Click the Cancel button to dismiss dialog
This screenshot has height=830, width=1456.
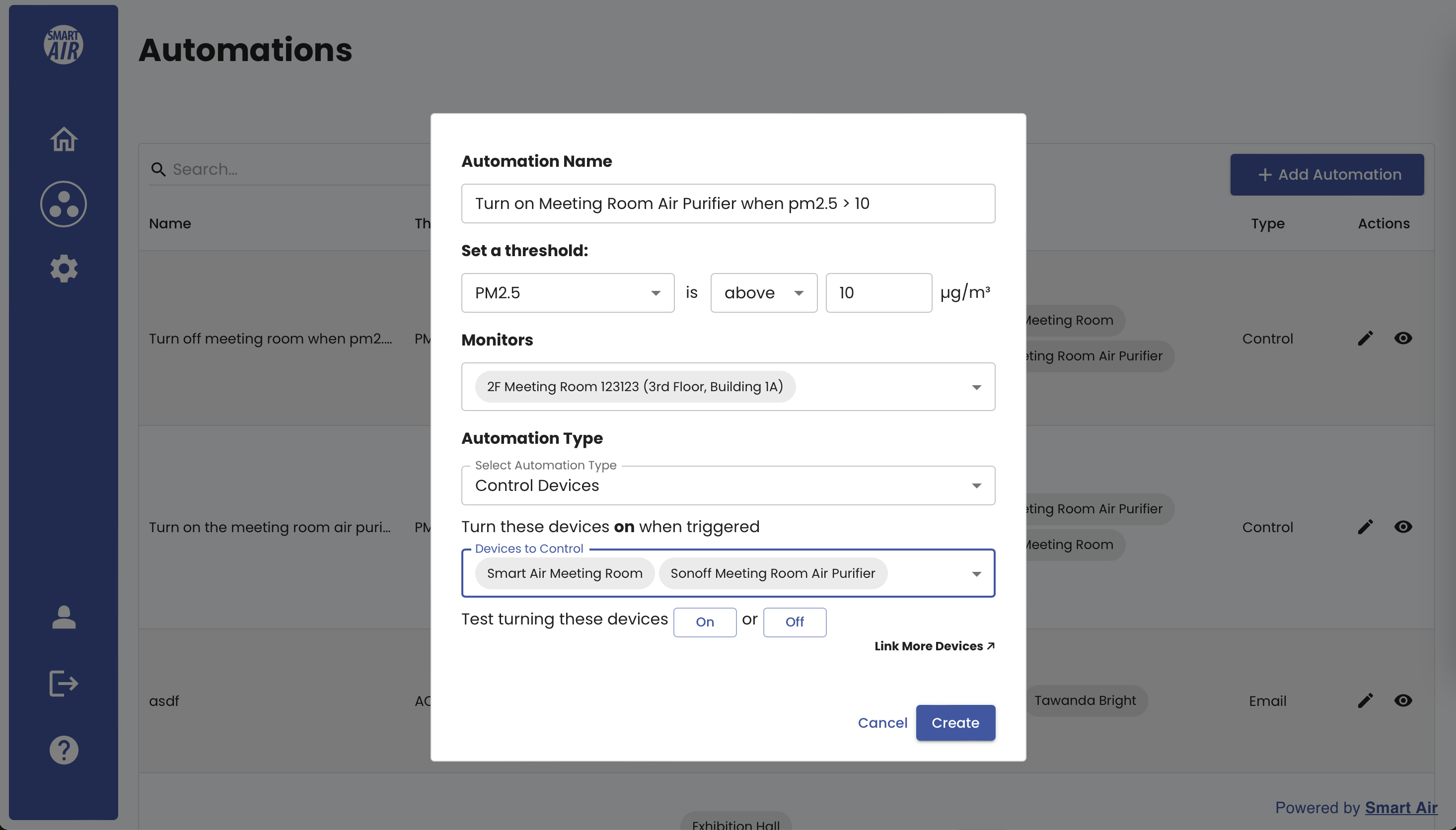tap(883, 722)
